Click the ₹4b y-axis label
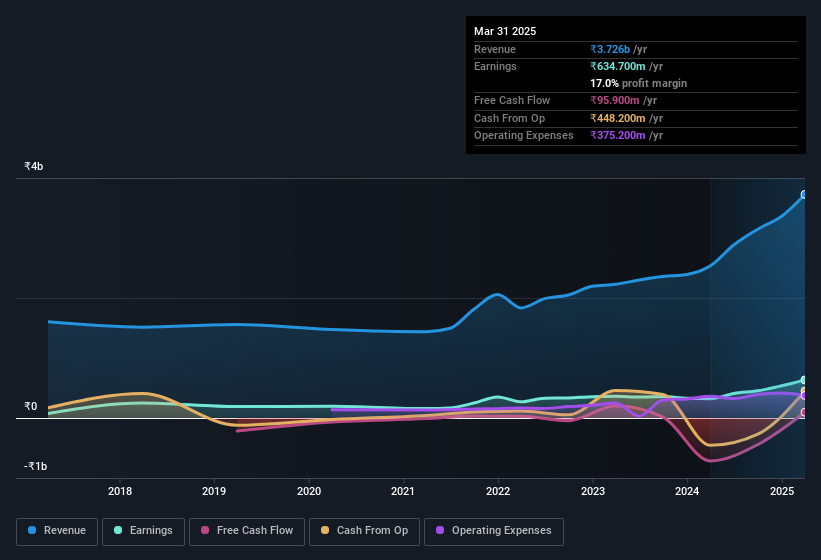 pos(34,166)
